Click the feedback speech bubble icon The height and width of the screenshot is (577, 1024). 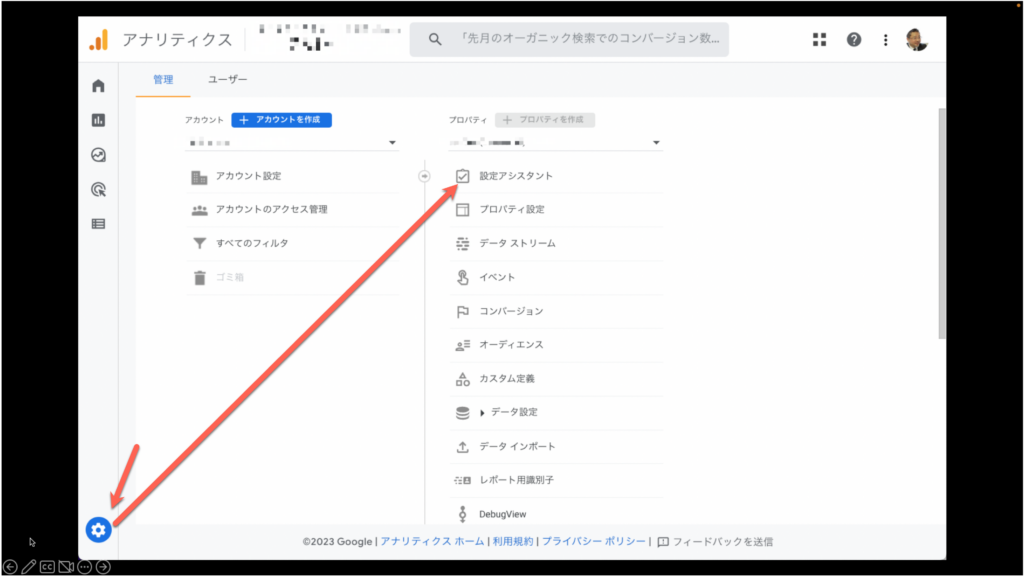click(663, 542)
